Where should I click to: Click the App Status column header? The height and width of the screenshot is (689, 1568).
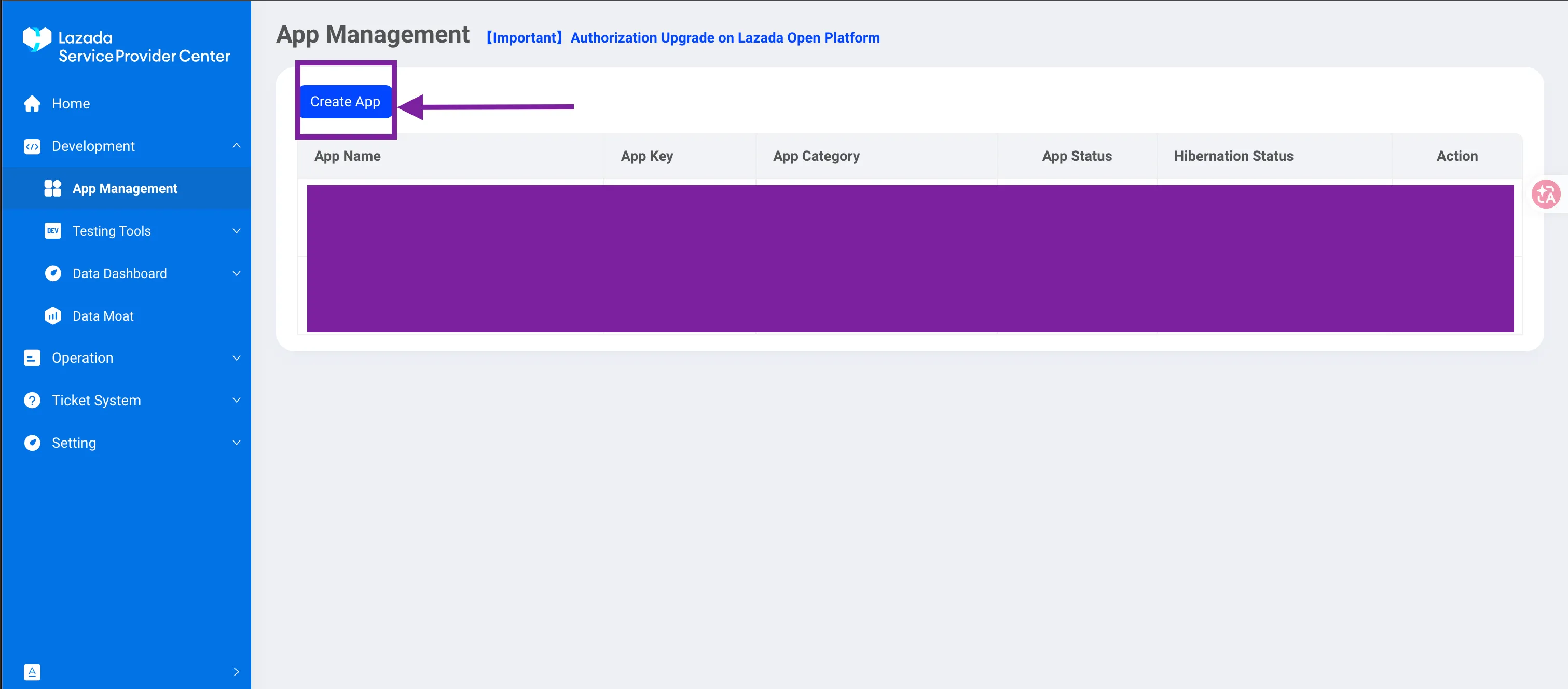[1077, 156]
